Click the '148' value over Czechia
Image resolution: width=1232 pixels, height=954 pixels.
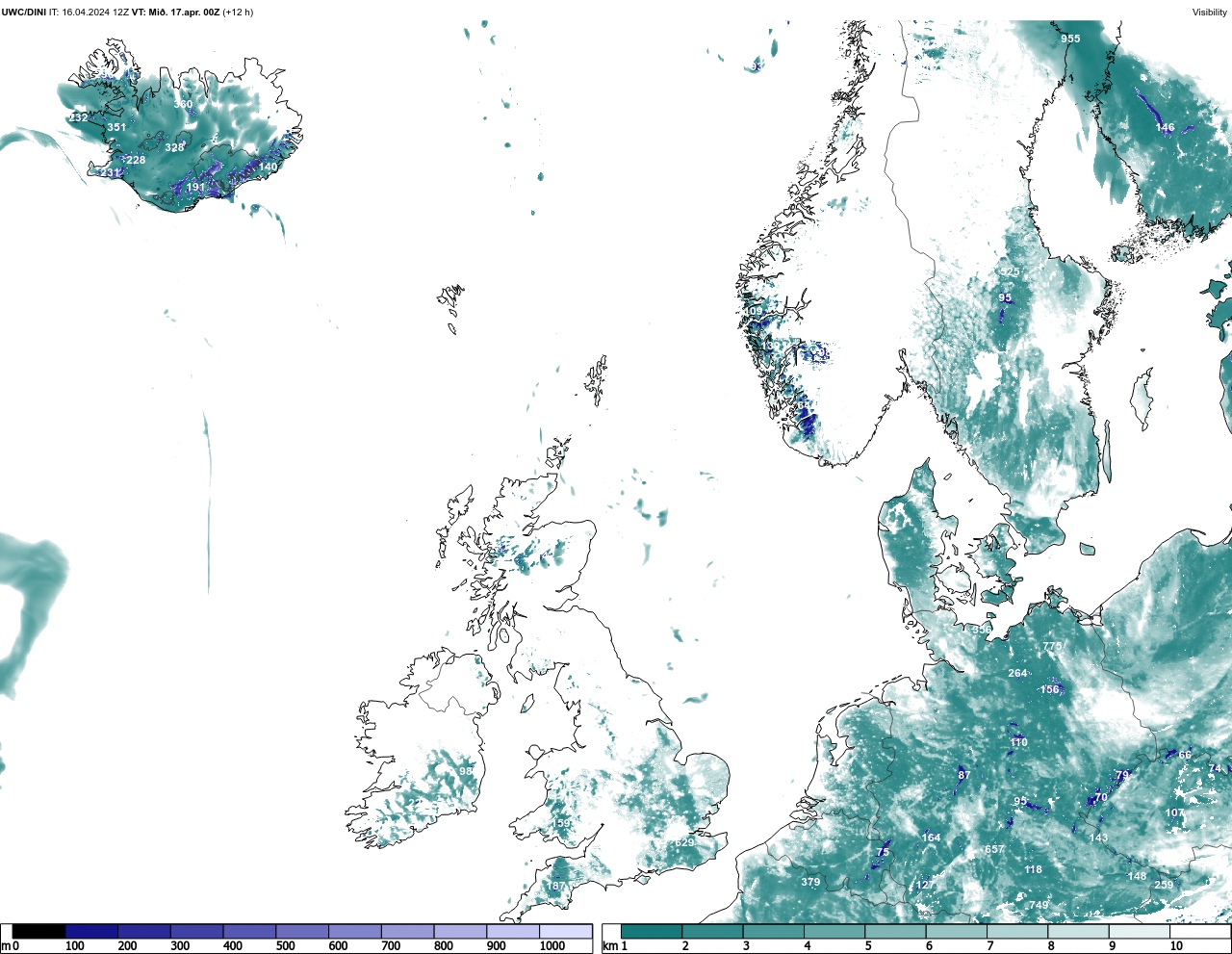(x=1138, y=877)
